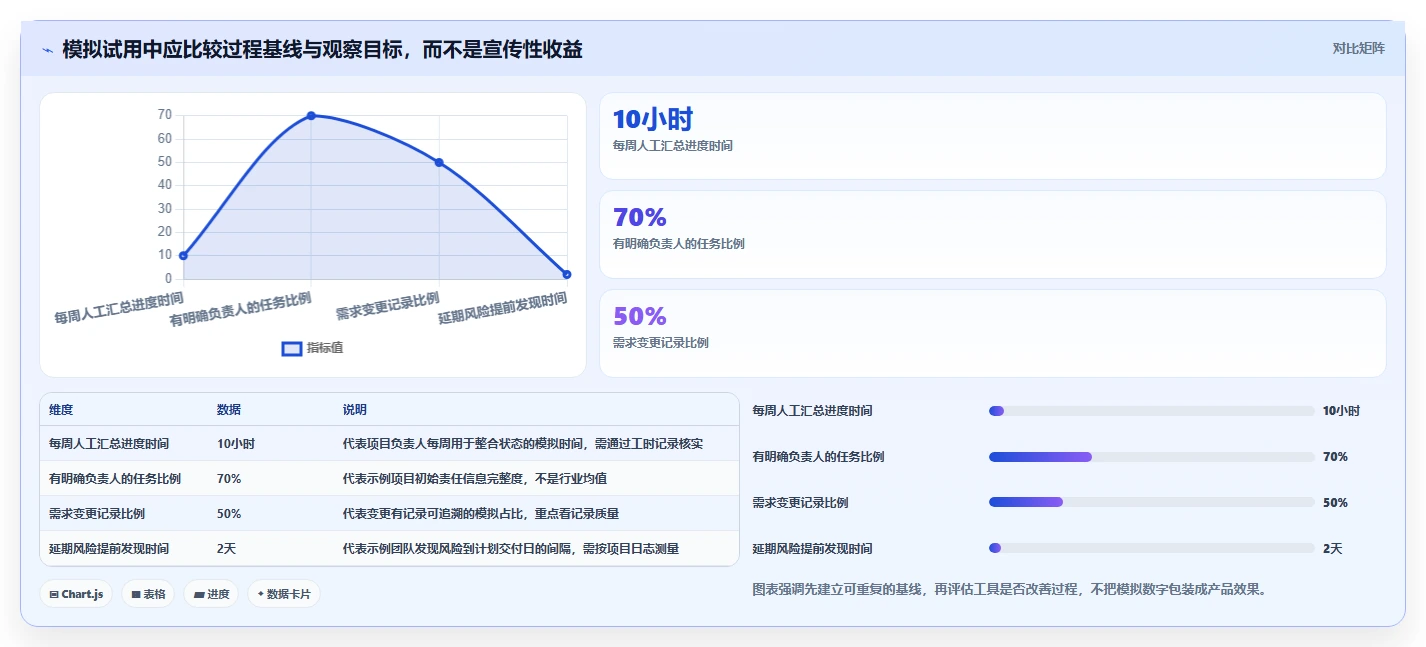Click progress label 有明确负责人的任务比例

(818, 457)
